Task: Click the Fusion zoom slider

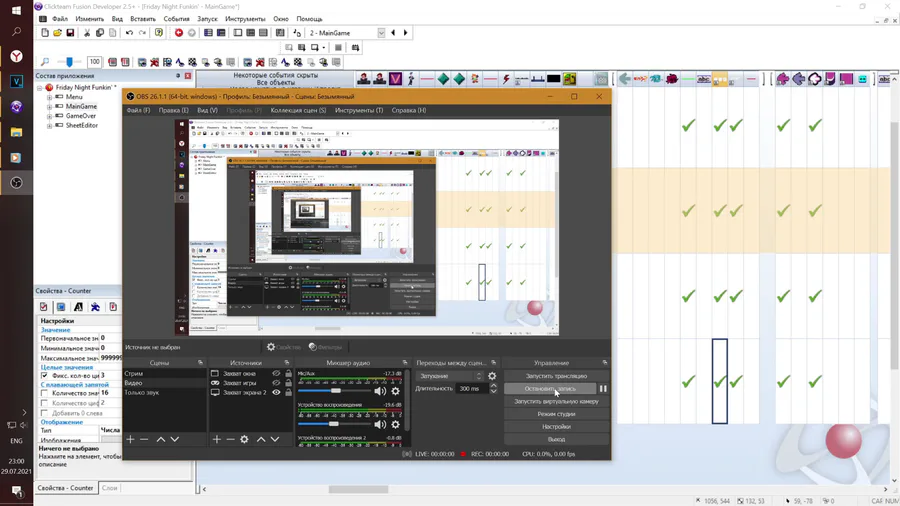Action: coord(69,62)
